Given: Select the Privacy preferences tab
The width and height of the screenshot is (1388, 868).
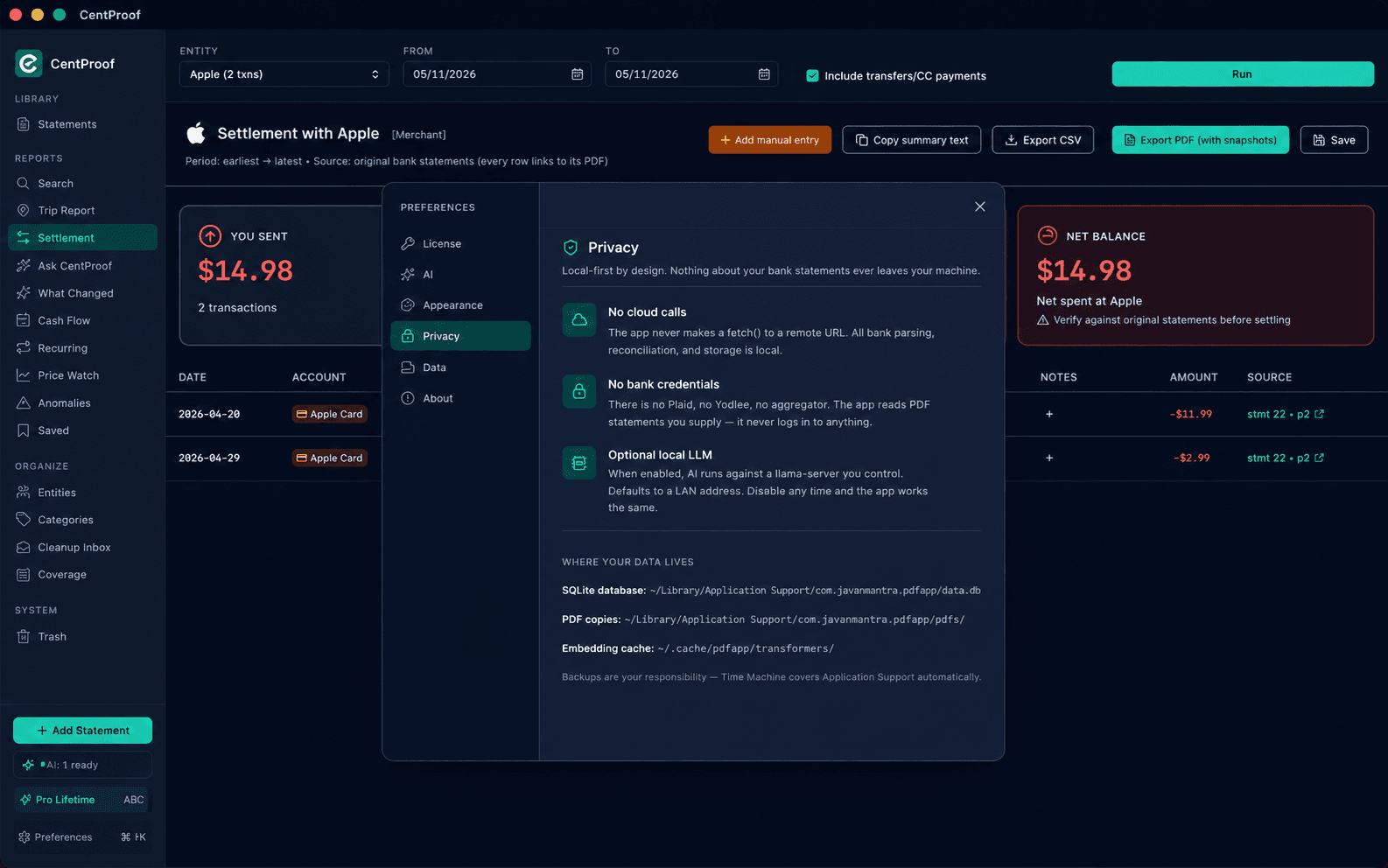Looking at the screenshot, I should [x=460, y=336].
